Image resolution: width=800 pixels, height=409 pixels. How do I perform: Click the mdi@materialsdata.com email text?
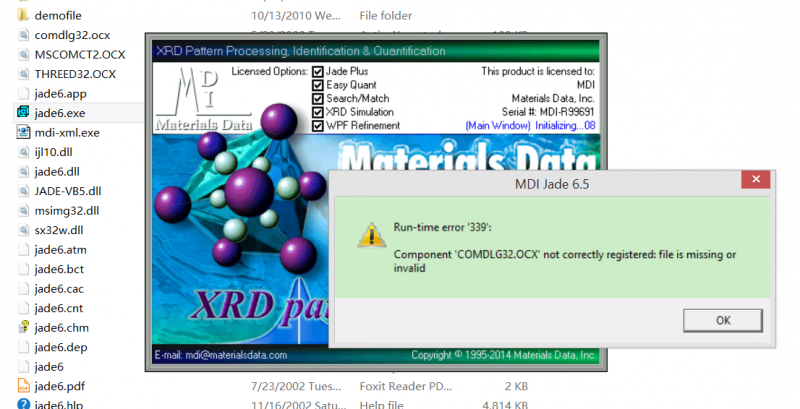click(x=236, y=355)
